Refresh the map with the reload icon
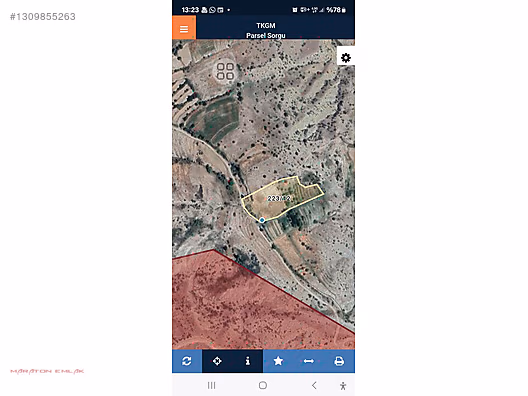Viewport: 528px width, 396px height. (x=187, y=361)
